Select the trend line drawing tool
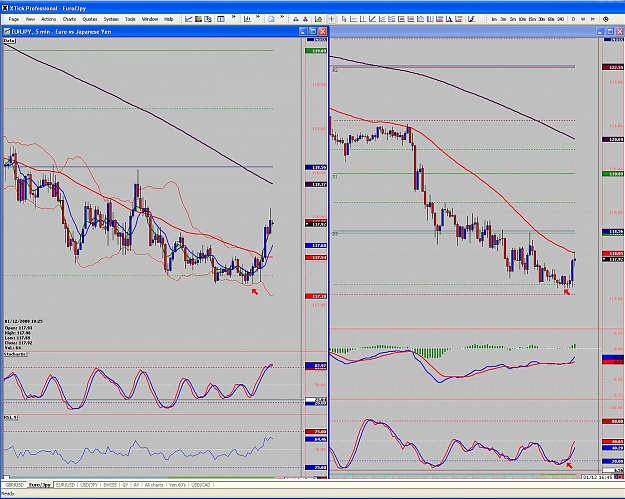The height and width of the screenshot is (499, 625). point(373,19)
